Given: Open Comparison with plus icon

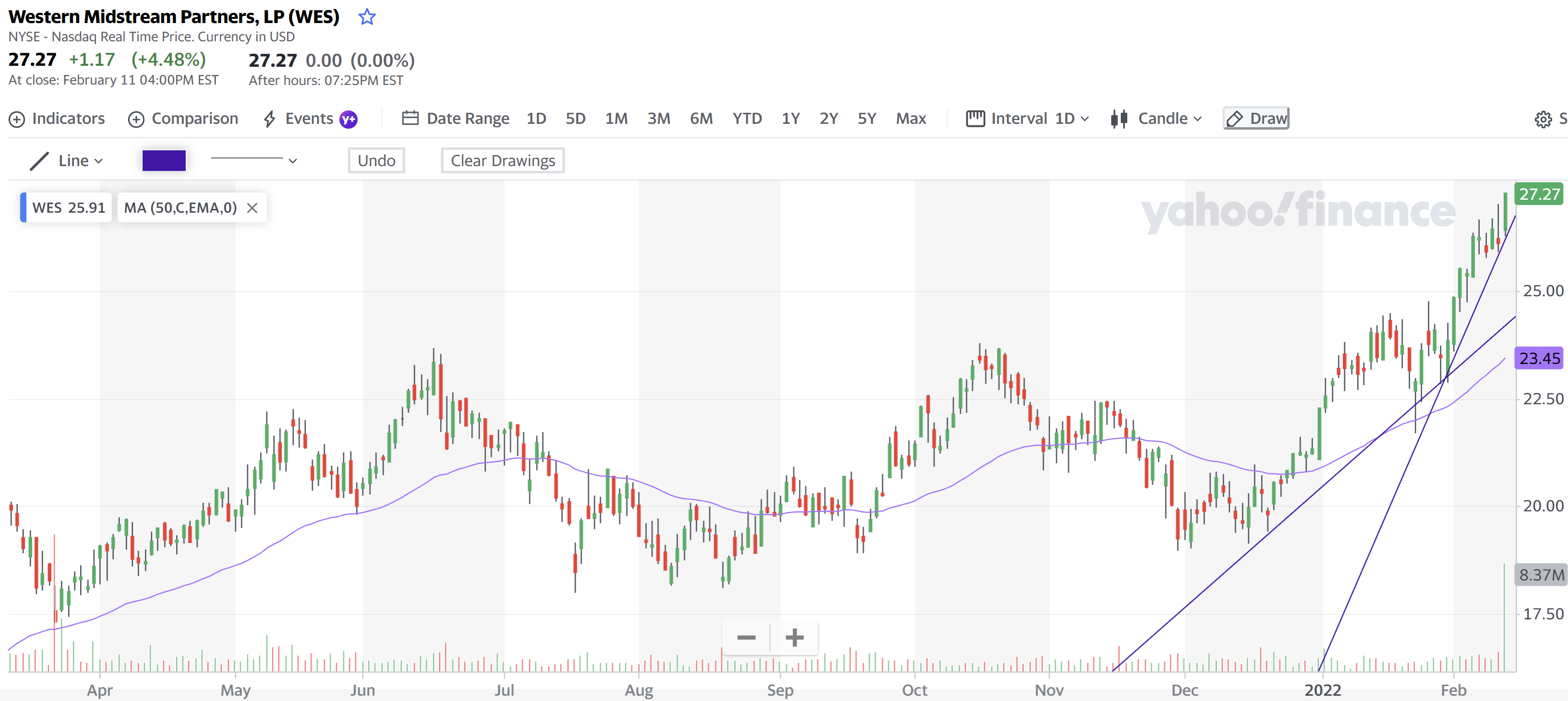Looking at the screenshot, I should [136, 120].
